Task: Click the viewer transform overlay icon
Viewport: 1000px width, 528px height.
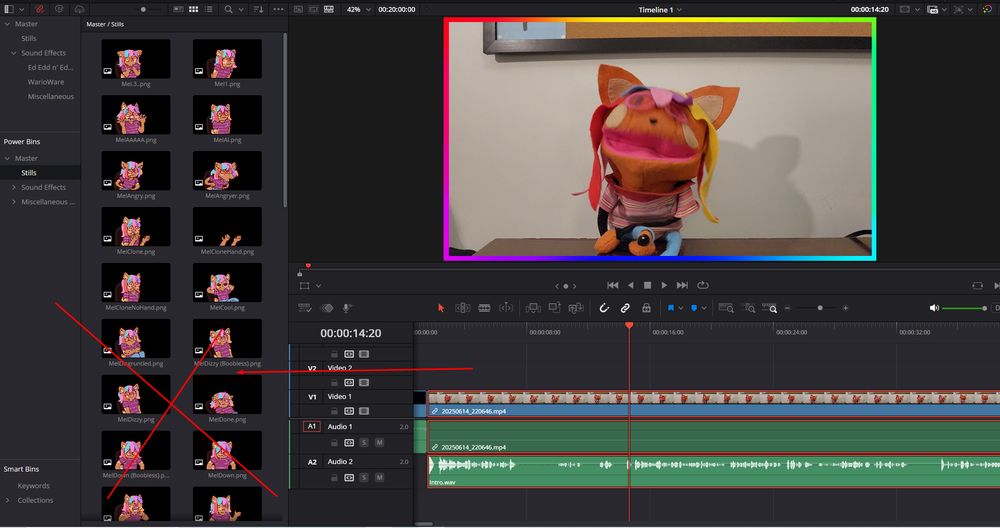Action: coord(305,286)
